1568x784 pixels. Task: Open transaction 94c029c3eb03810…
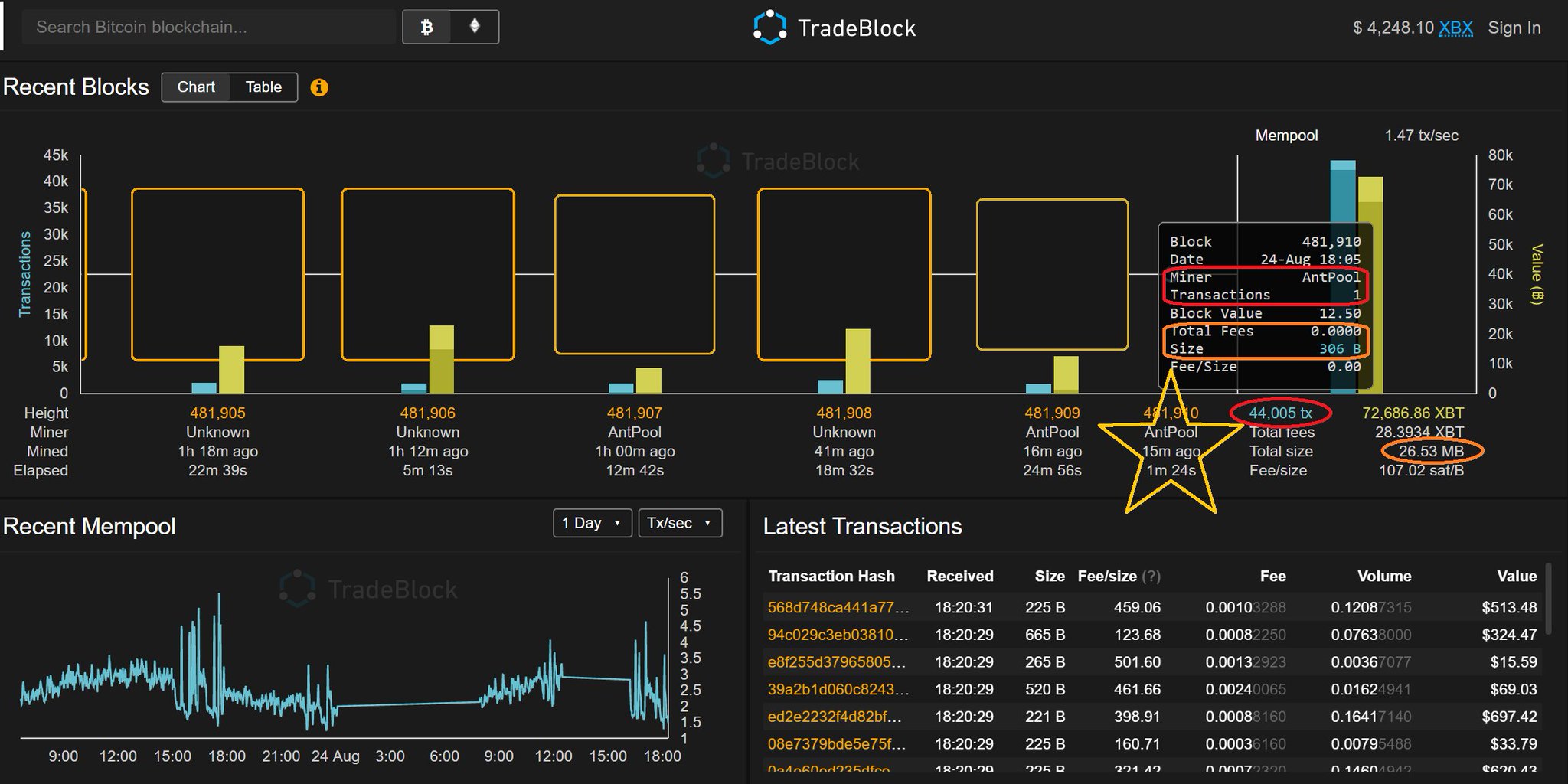click(838, 635)
